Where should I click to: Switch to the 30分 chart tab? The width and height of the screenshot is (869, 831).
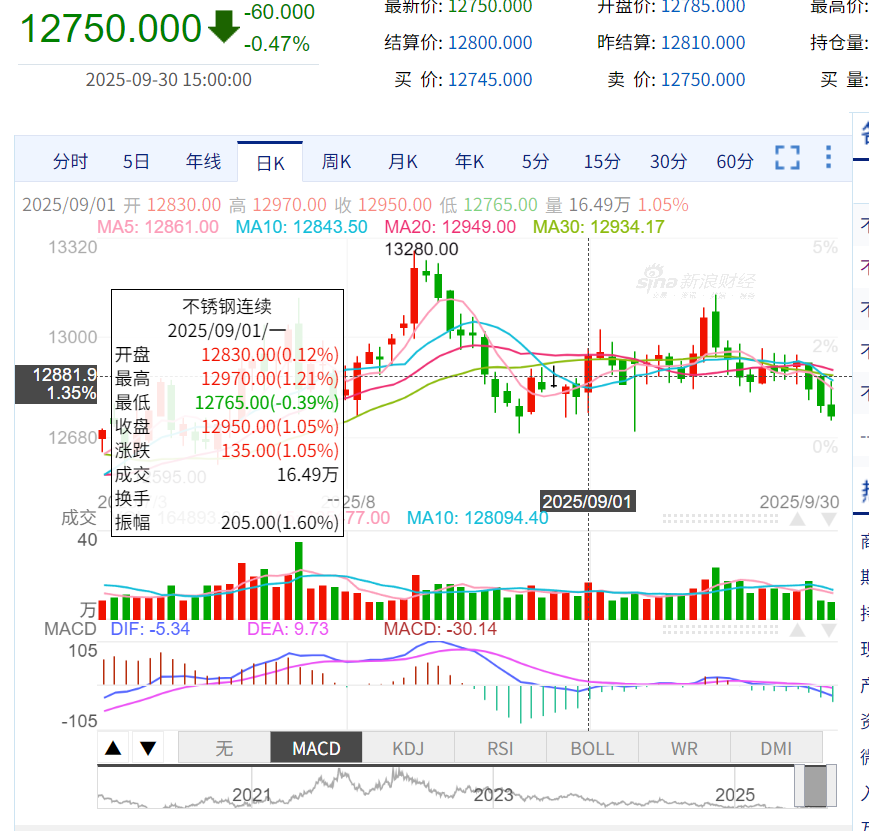pyautogui.click(x=668, y=162)
